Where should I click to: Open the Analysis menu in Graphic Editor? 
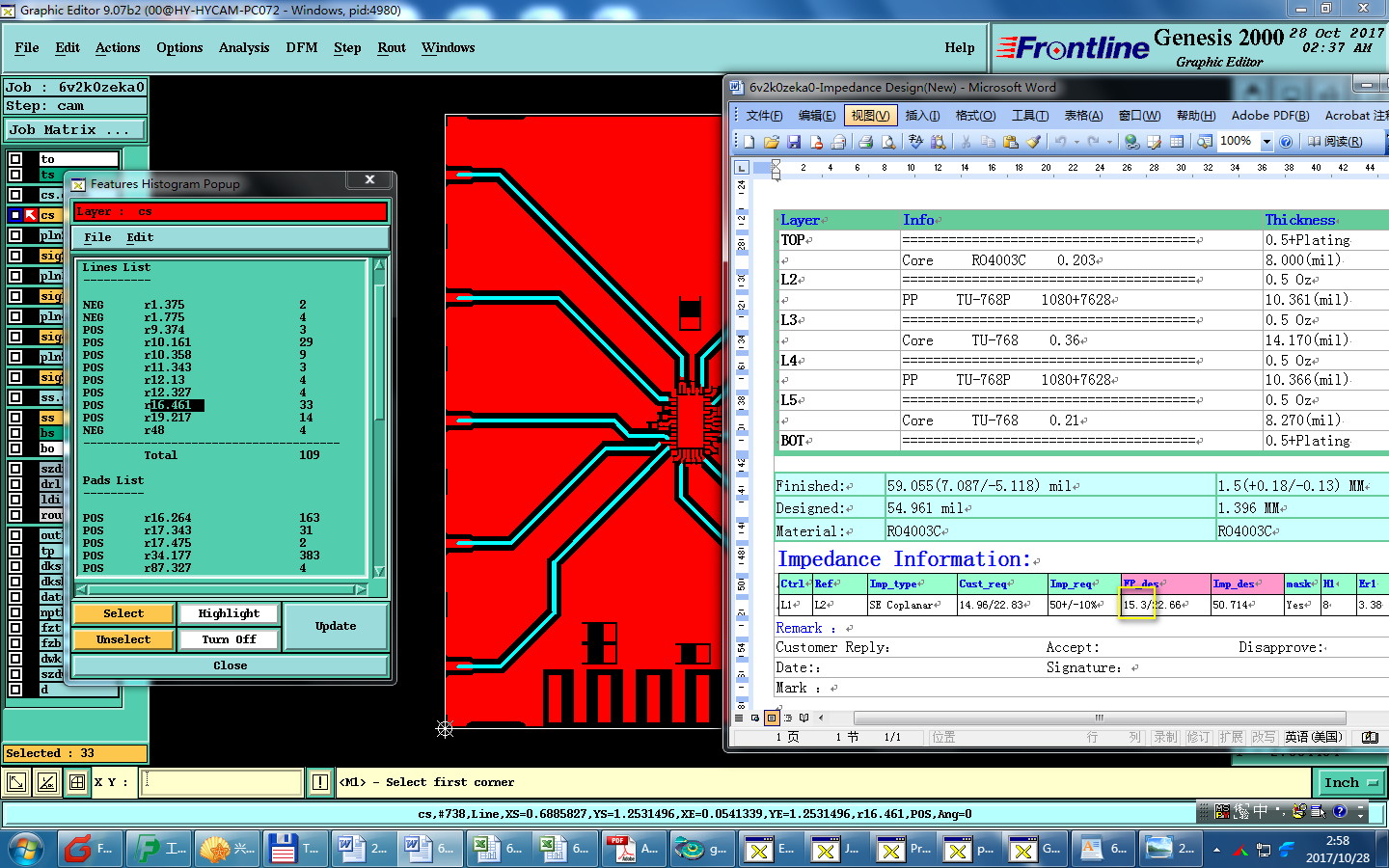[x=244, y=47]
